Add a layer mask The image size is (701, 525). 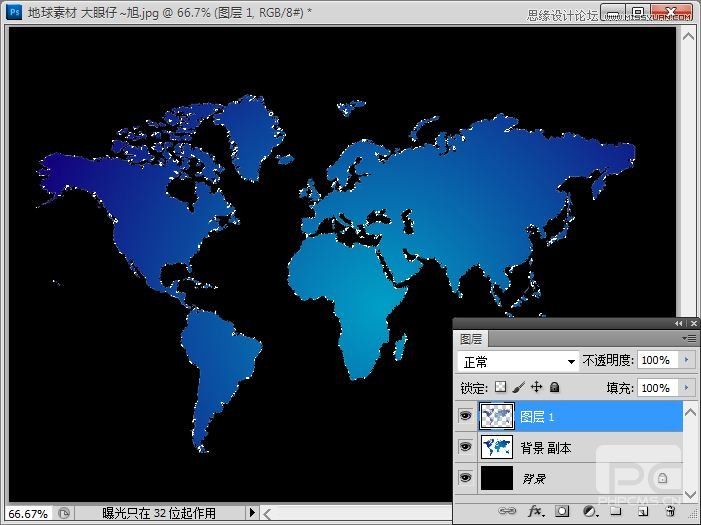point(562,511)
